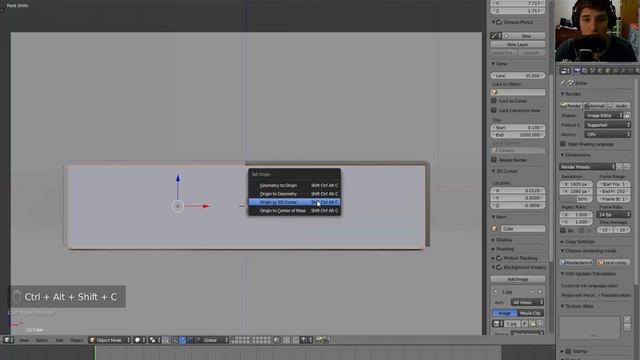Click the Add Image button
This screenshot has width=640, height=360.
point(518,279)
